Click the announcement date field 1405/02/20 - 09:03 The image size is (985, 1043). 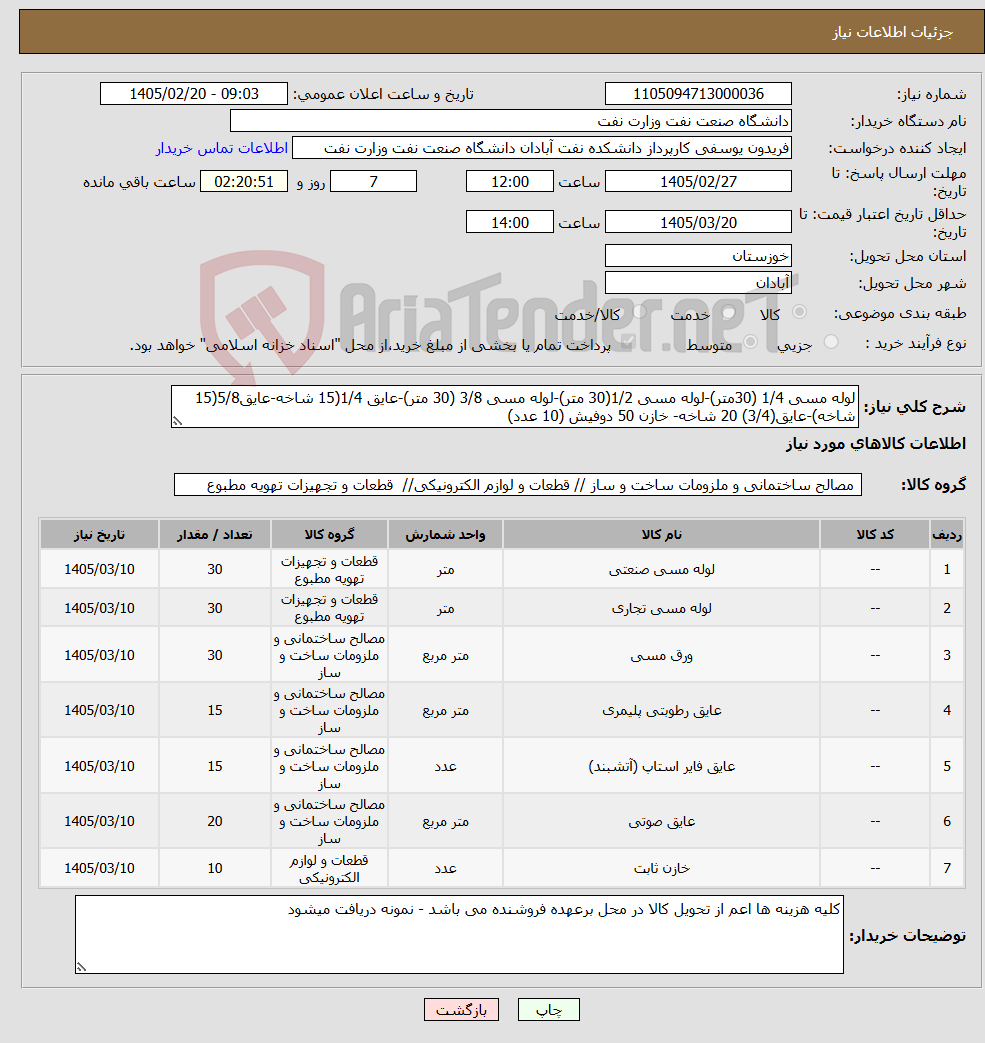pyautogui.click(x=194, y=94)
